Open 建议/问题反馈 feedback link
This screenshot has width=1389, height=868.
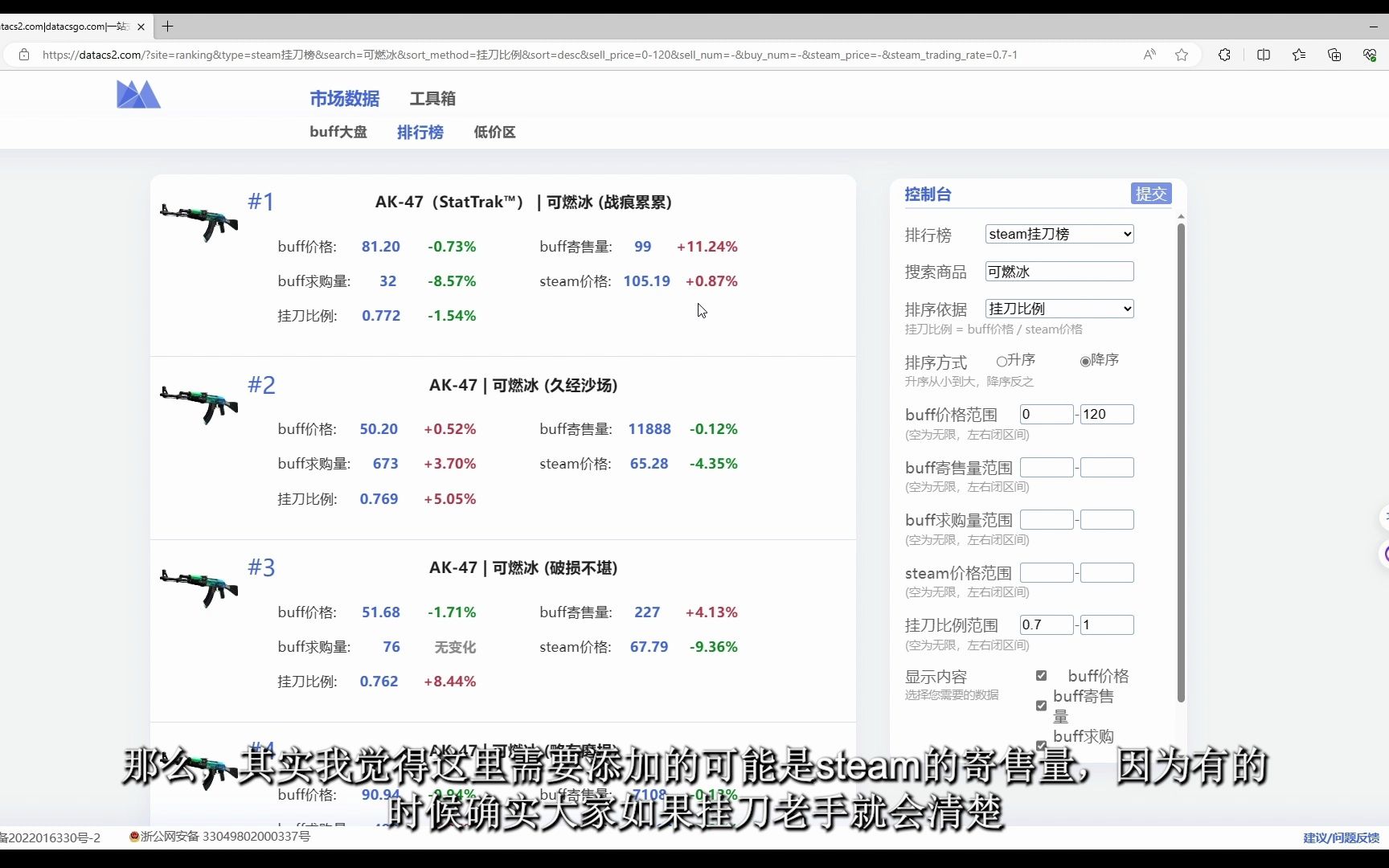[1341, 837]
